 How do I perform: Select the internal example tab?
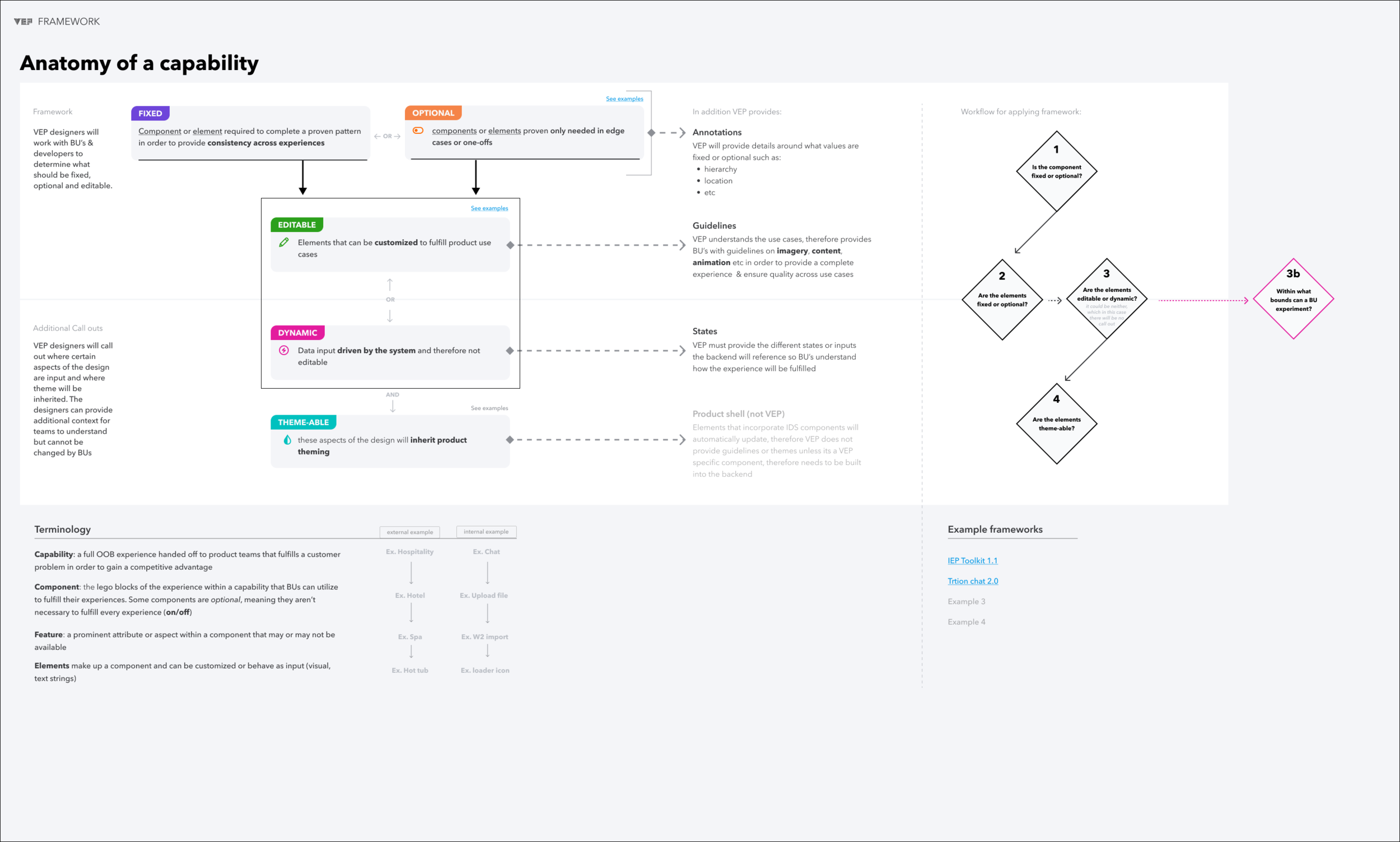[486, 532]
